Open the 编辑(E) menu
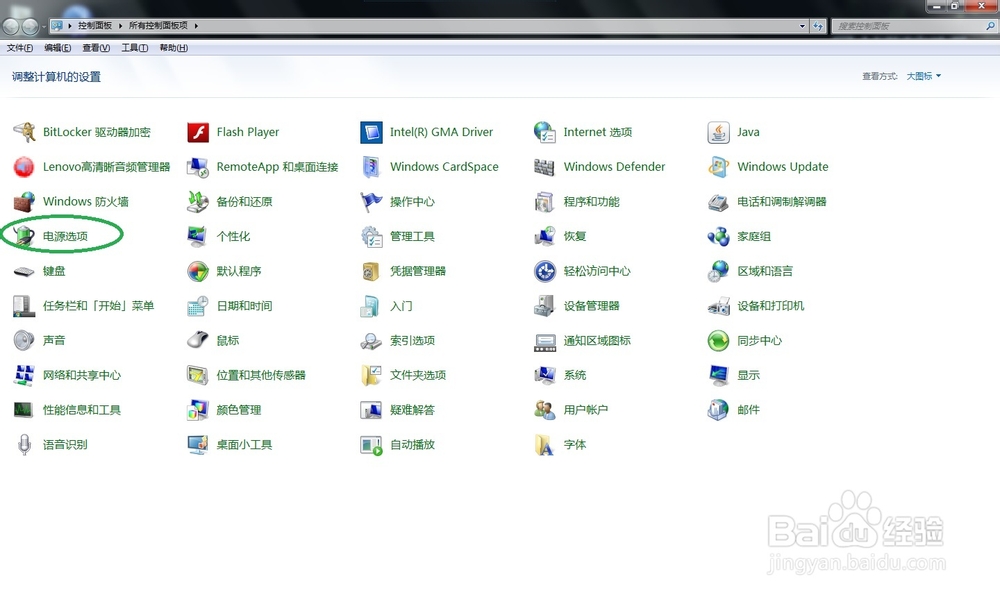 [x=57, y=48]
